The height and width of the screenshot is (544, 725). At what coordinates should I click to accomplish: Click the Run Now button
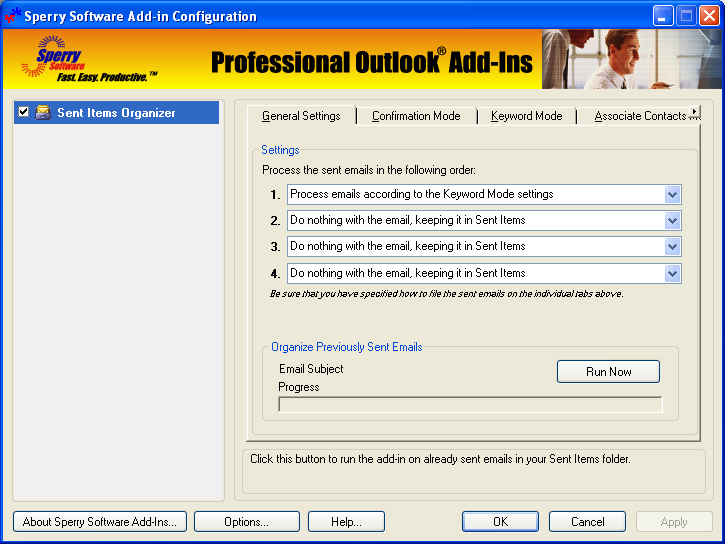[608, 372]
